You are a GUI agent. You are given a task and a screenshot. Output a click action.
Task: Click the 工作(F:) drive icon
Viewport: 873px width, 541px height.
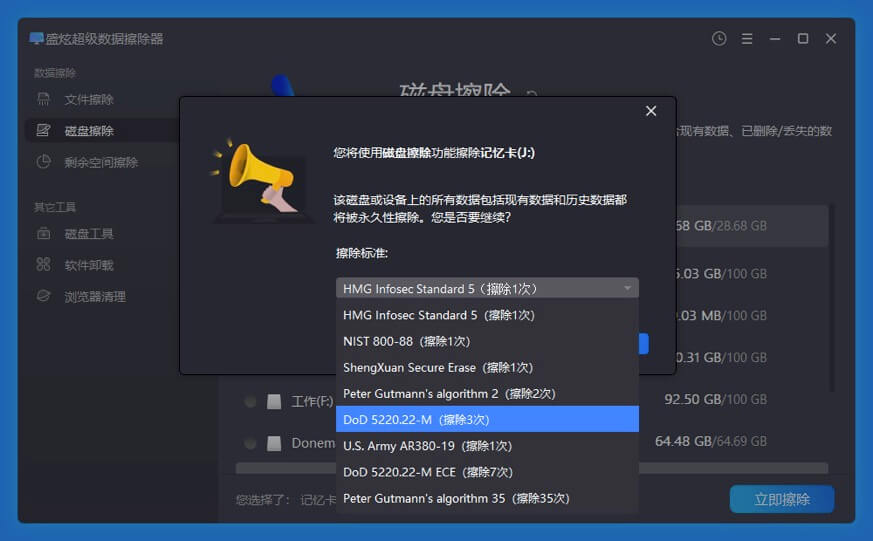274,401
